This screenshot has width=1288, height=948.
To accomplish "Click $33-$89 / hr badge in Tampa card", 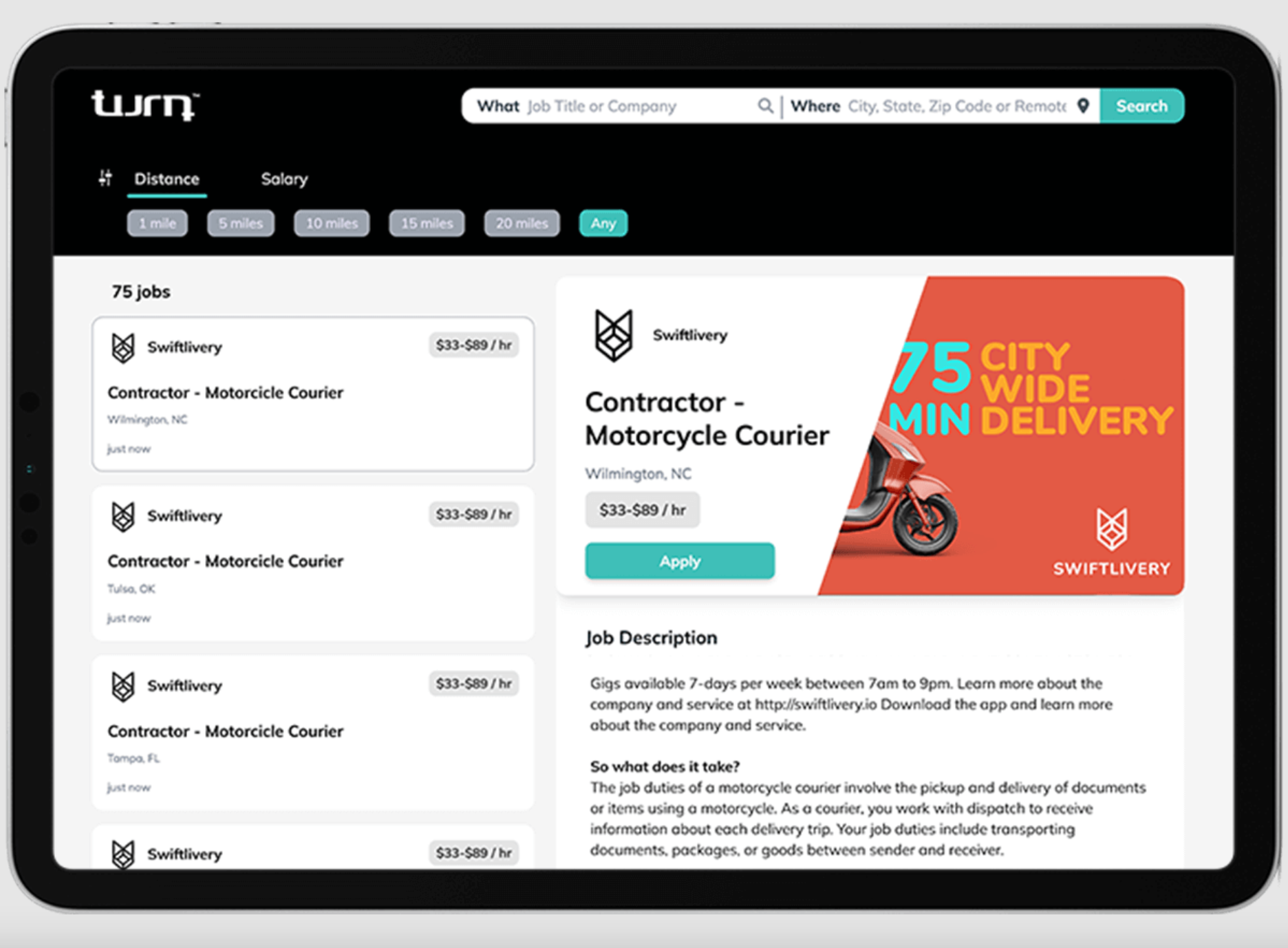I will pyautogui.click(x=473, y=683).
